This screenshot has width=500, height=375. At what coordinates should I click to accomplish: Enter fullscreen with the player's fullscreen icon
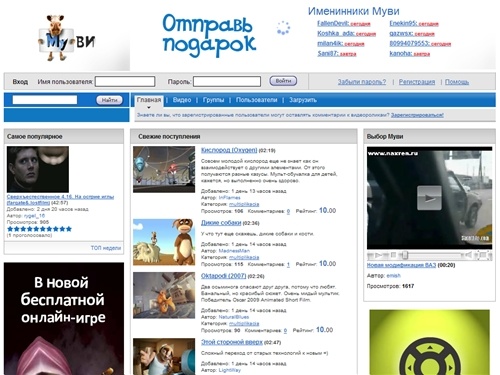click(x=483, y=256)
